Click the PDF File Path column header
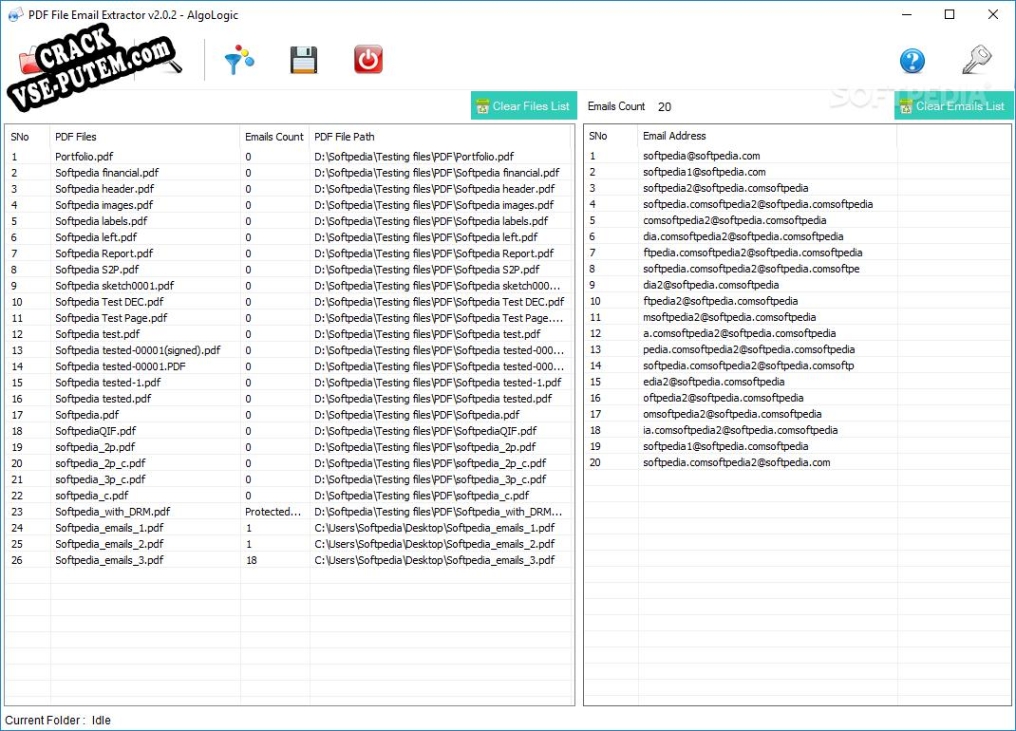The height and width of the screenshot is (731, 1016). coord(440,137)
